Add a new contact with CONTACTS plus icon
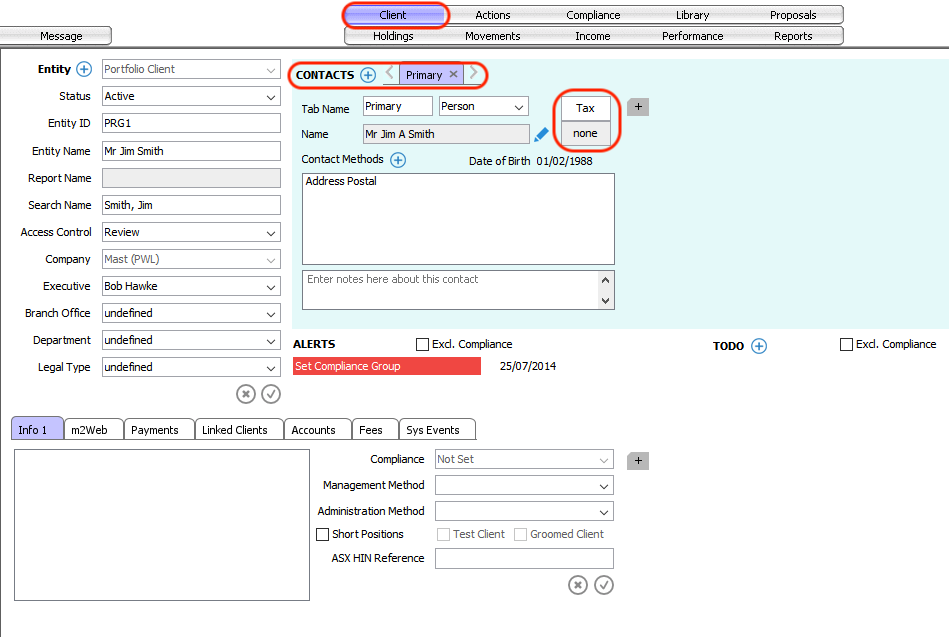The width and height of the screenshot is (949, 637). click(x=368, y=75)
